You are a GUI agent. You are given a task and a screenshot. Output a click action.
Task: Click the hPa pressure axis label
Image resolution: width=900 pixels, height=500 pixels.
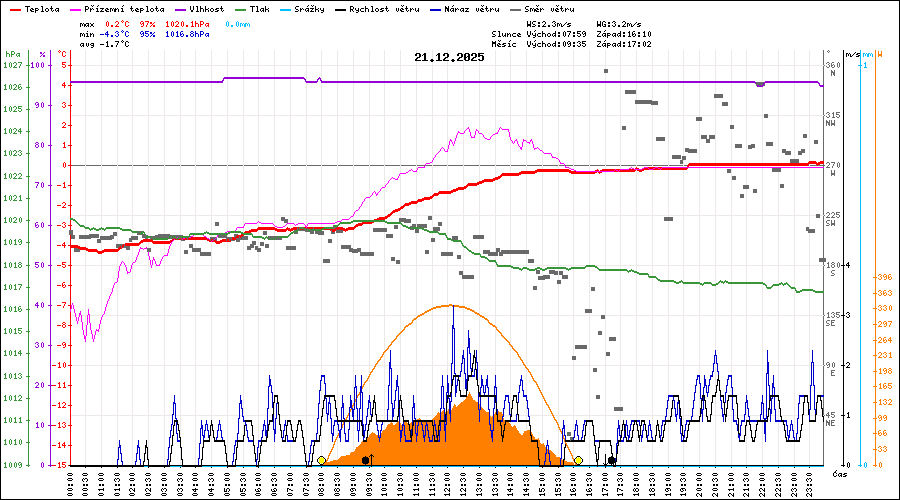[x=12, y=54]
